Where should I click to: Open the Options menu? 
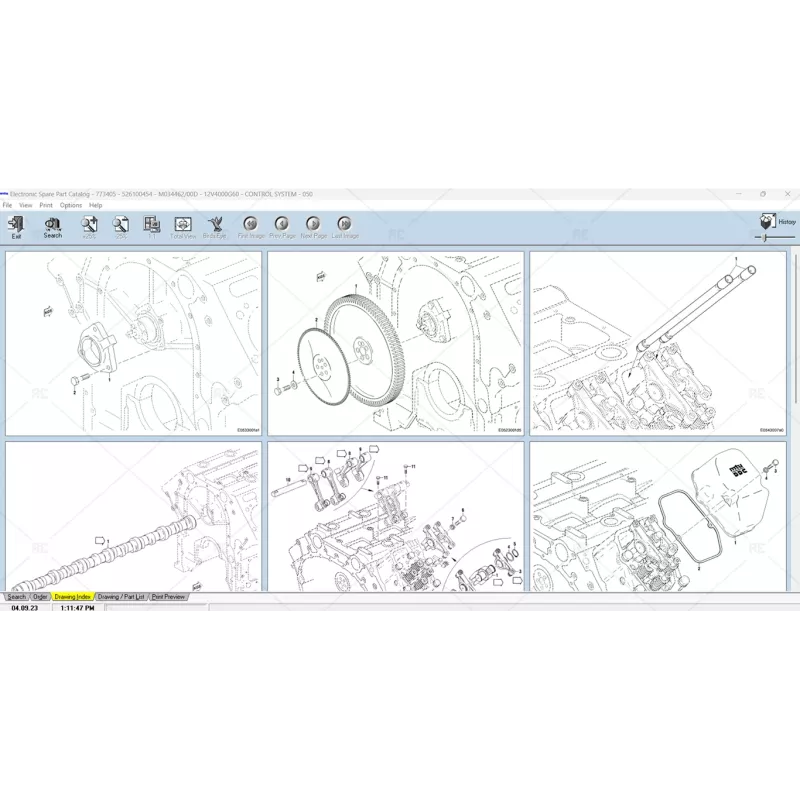[71, 205]
